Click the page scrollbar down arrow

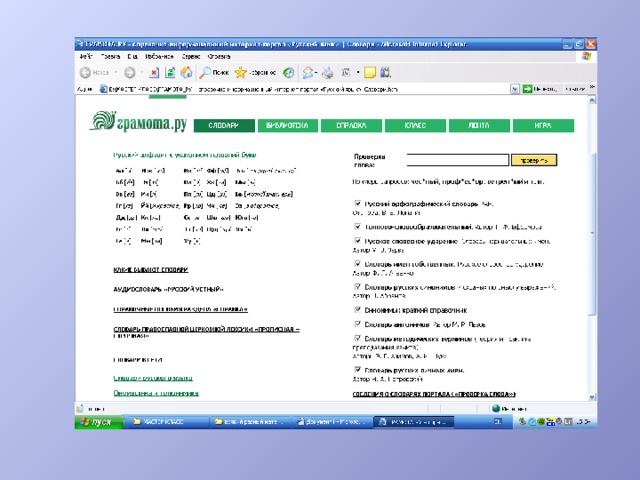click(x=592, y=396)
